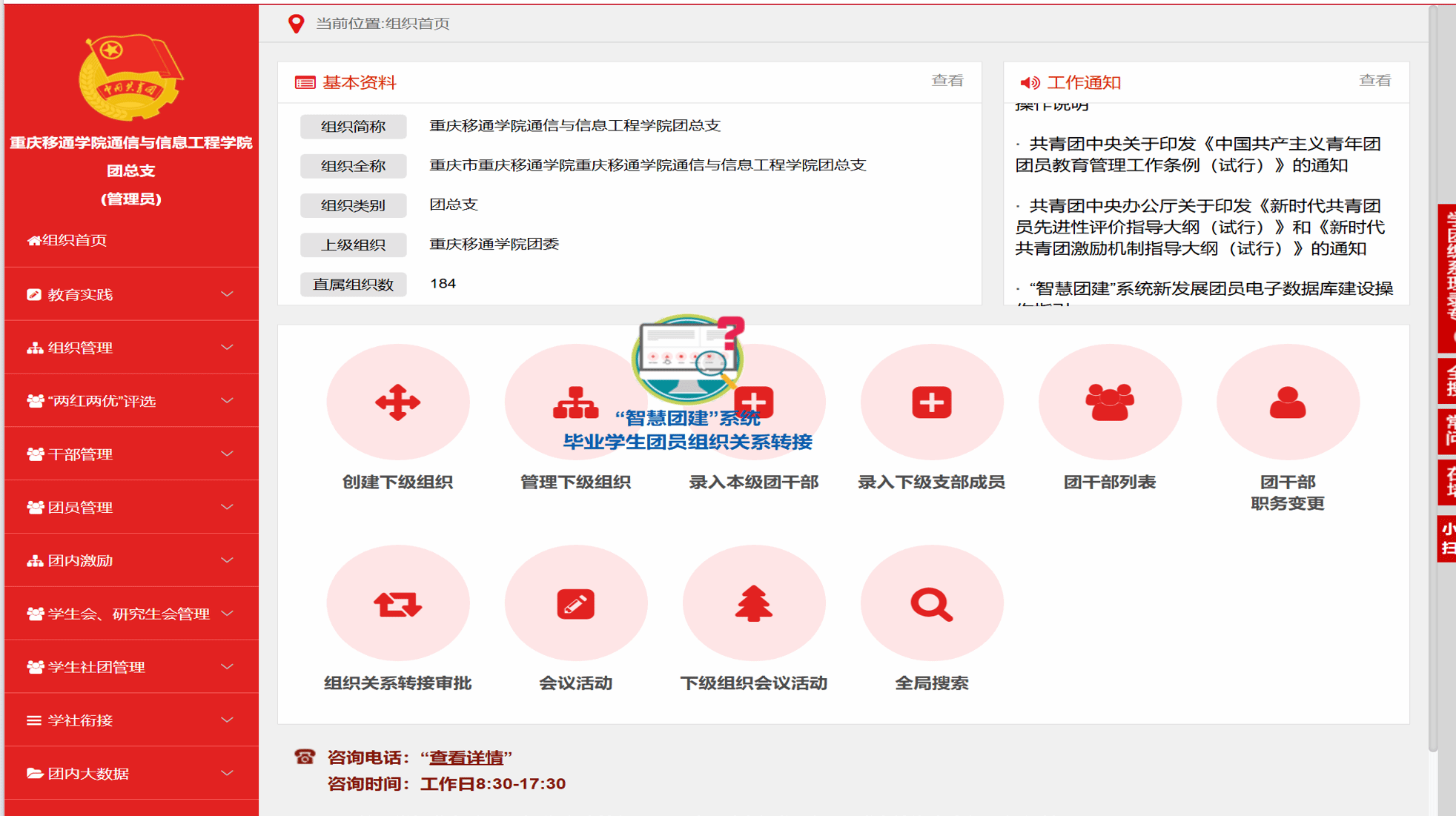The height and width of the screenshot is (816, 1456).
Task: Click the 团干部职务变更 person icon
Action: [1287, 402]
